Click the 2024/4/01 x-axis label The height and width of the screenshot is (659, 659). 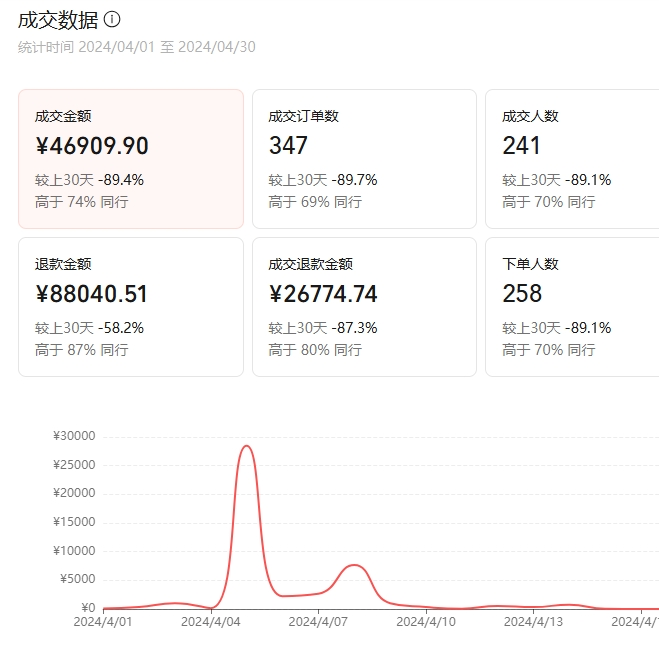pyautogui.click(x=103, y=621)
